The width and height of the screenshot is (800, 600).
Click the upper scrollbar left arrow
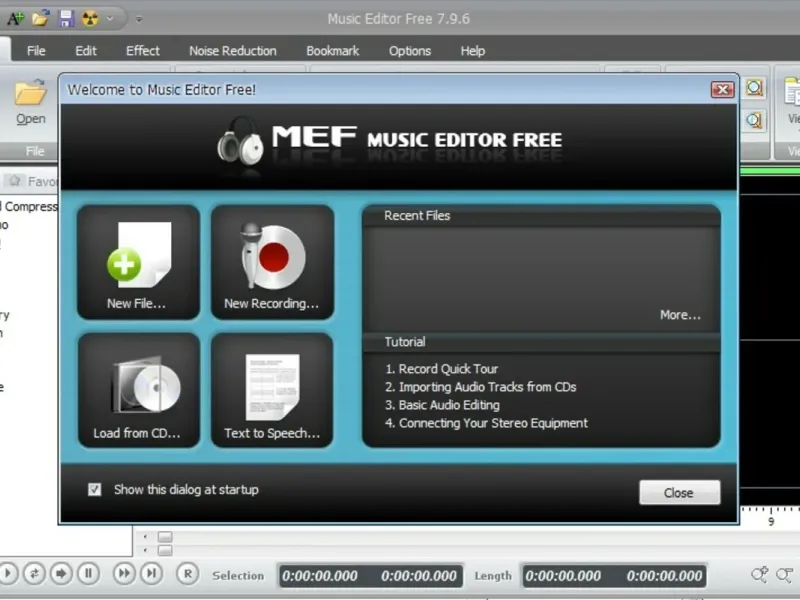(145, 537)
